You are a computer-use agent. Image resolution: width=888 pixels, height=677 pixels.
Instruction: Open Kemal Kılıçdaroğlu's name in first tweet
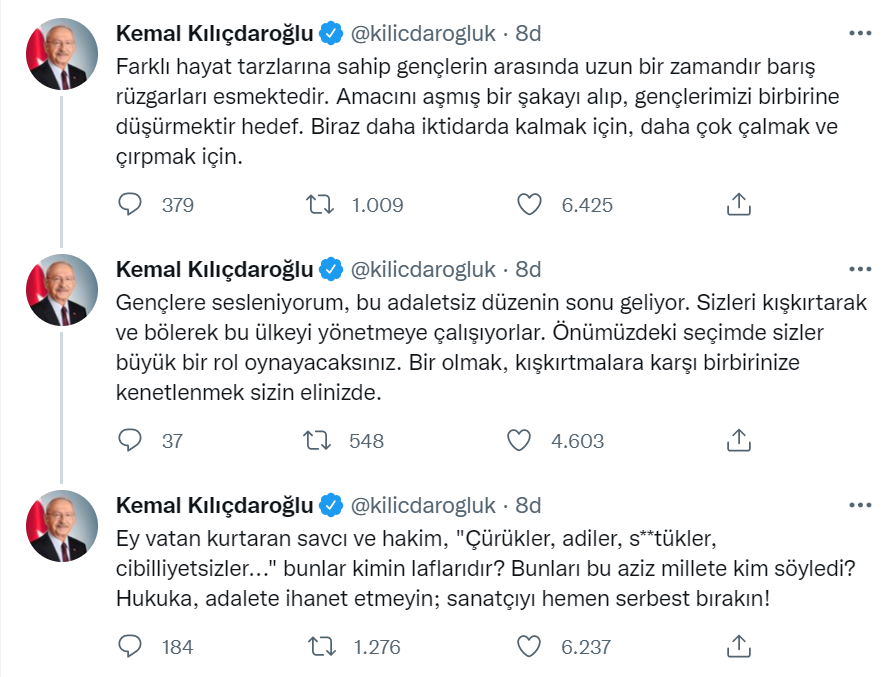(x=215, y=34)
